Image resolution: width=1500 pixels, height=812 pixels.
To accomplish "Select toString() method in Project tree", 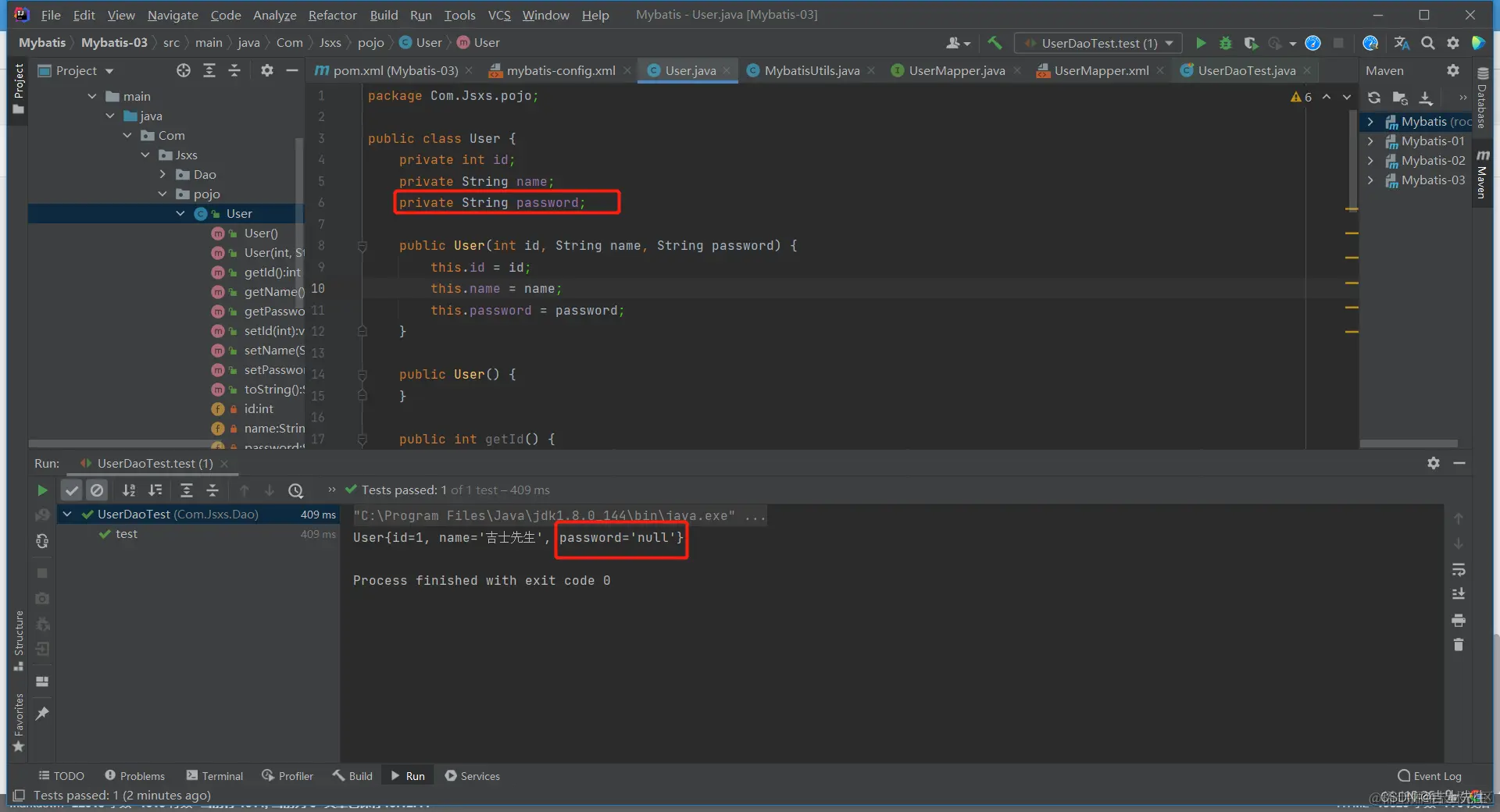I will (273, 390).
